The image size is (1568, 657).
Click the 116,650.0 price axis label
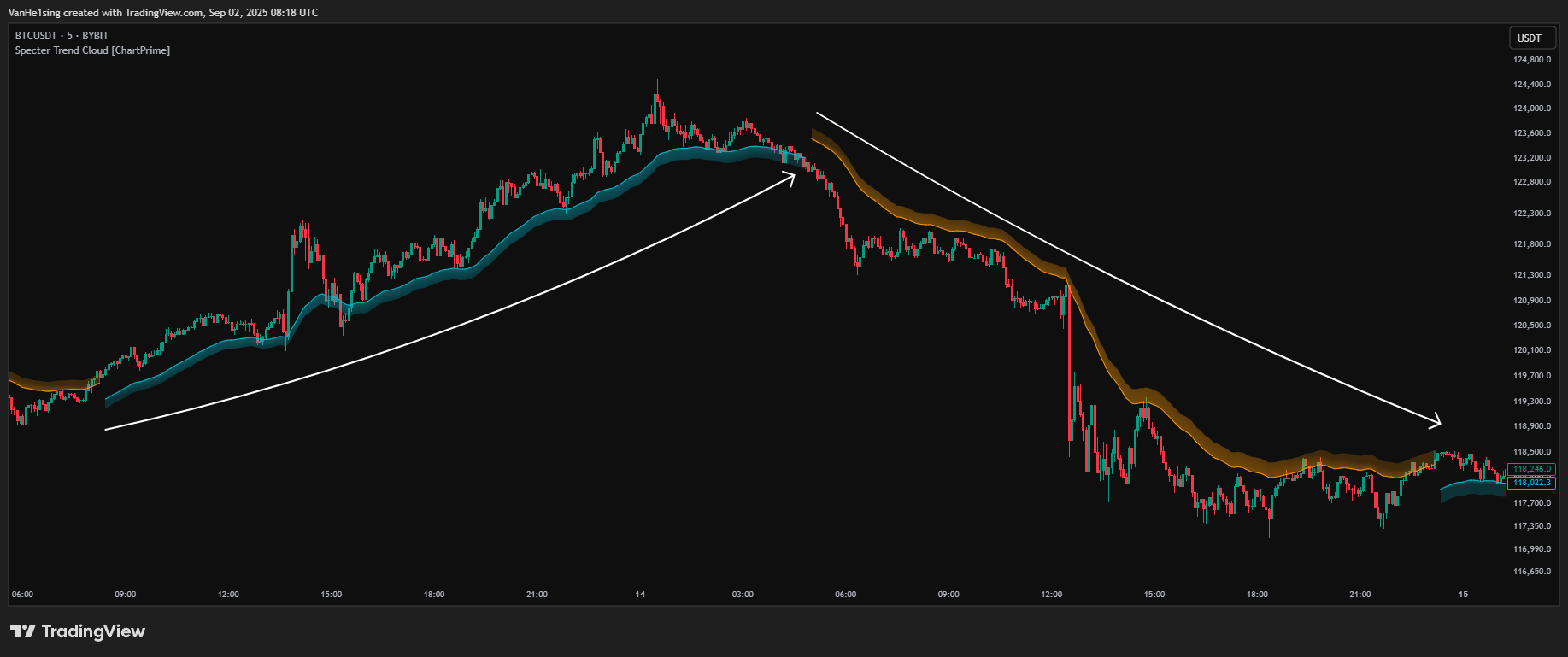(x=1532, y=572)
